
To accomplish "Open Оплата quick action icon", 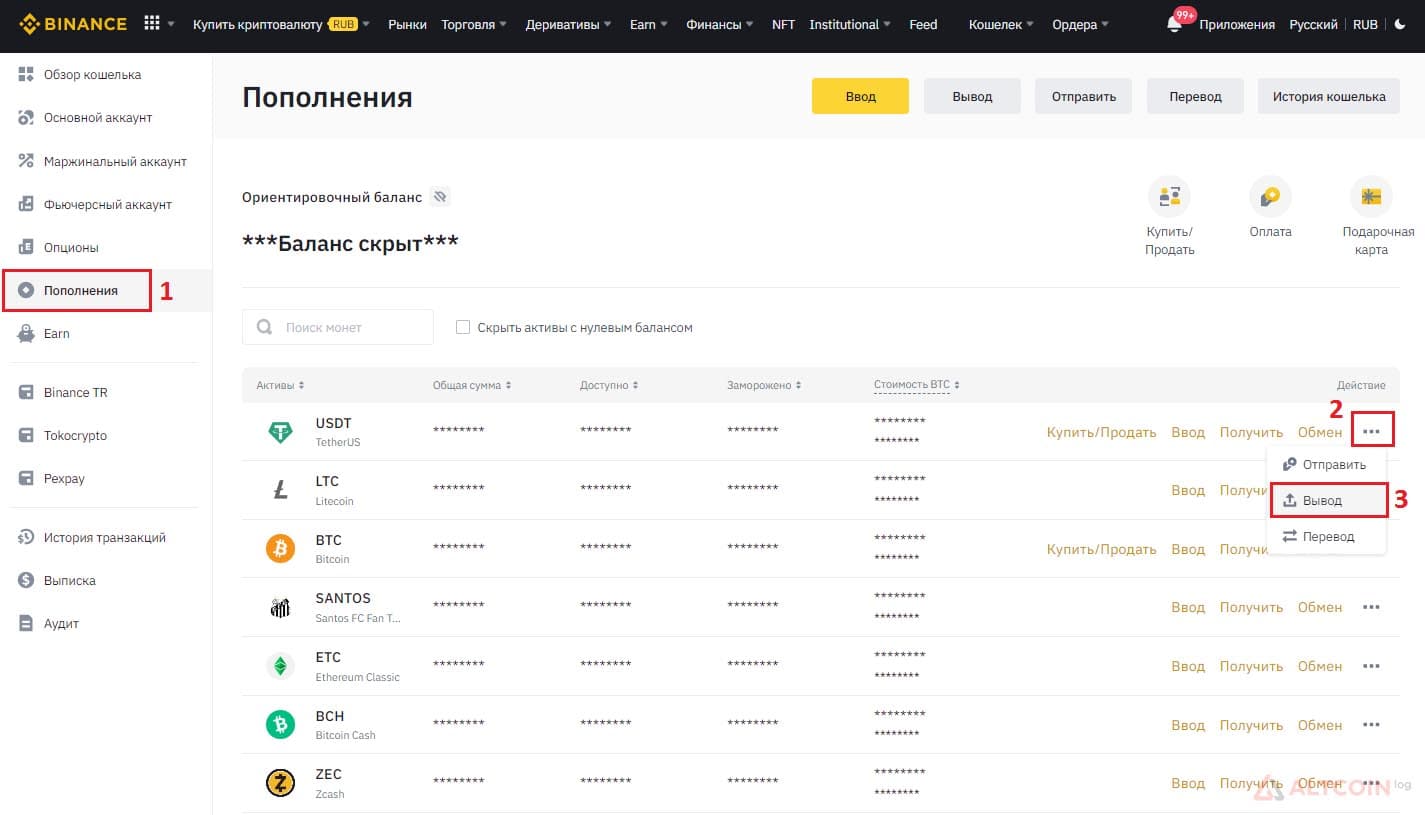I will (1270, 197).
